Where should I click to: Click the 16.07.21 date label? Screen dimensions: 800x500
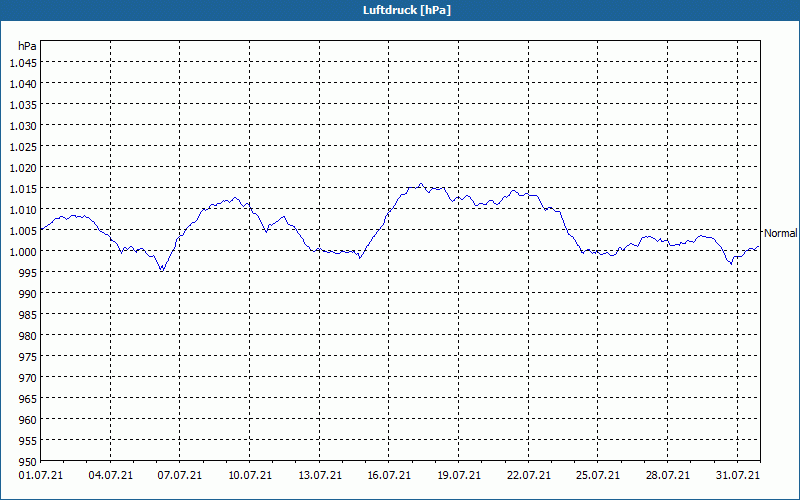pyautogui.click(x=389, y=476)
